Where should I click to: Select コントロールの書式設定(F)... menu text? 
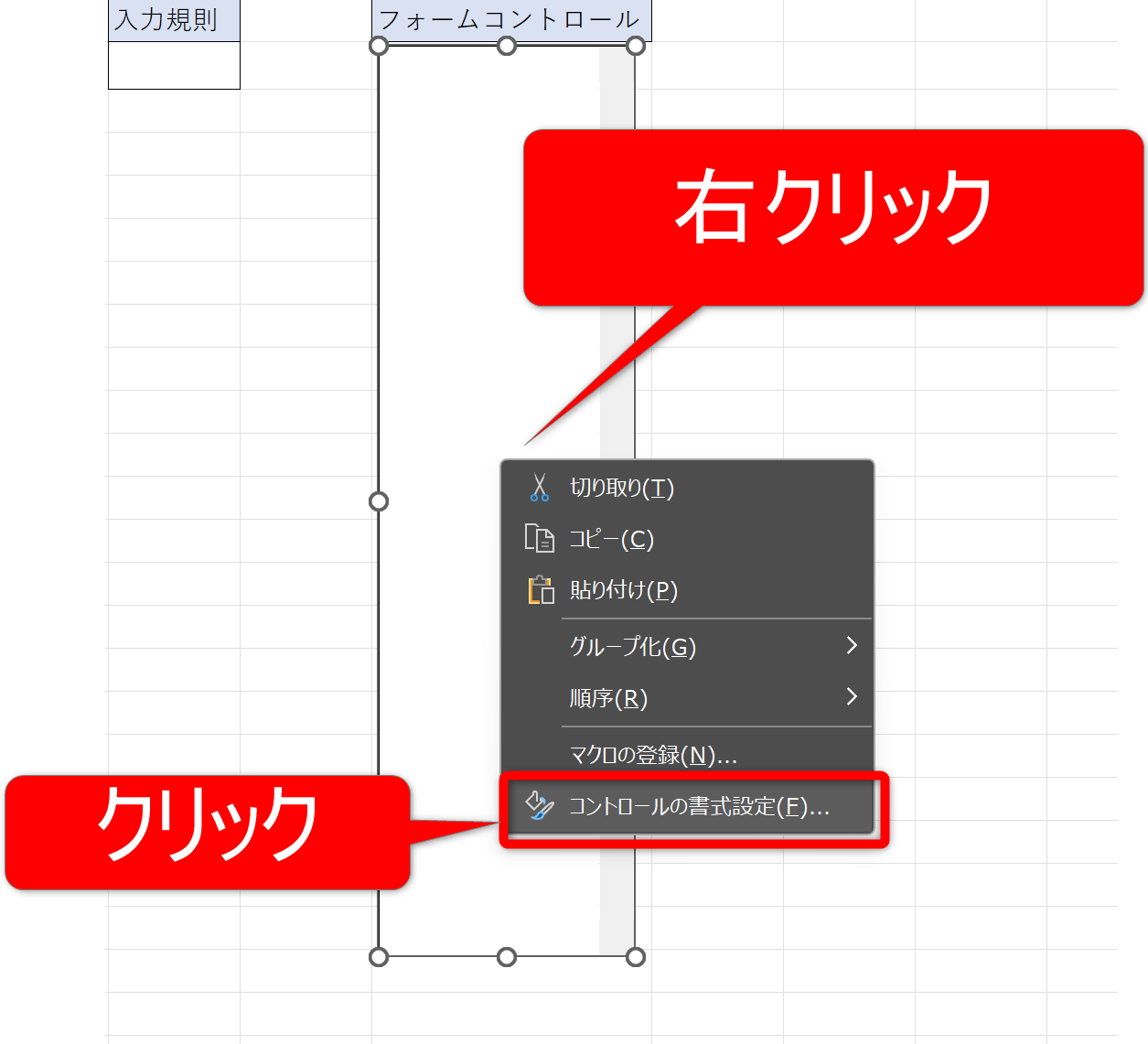click(699, 807)
